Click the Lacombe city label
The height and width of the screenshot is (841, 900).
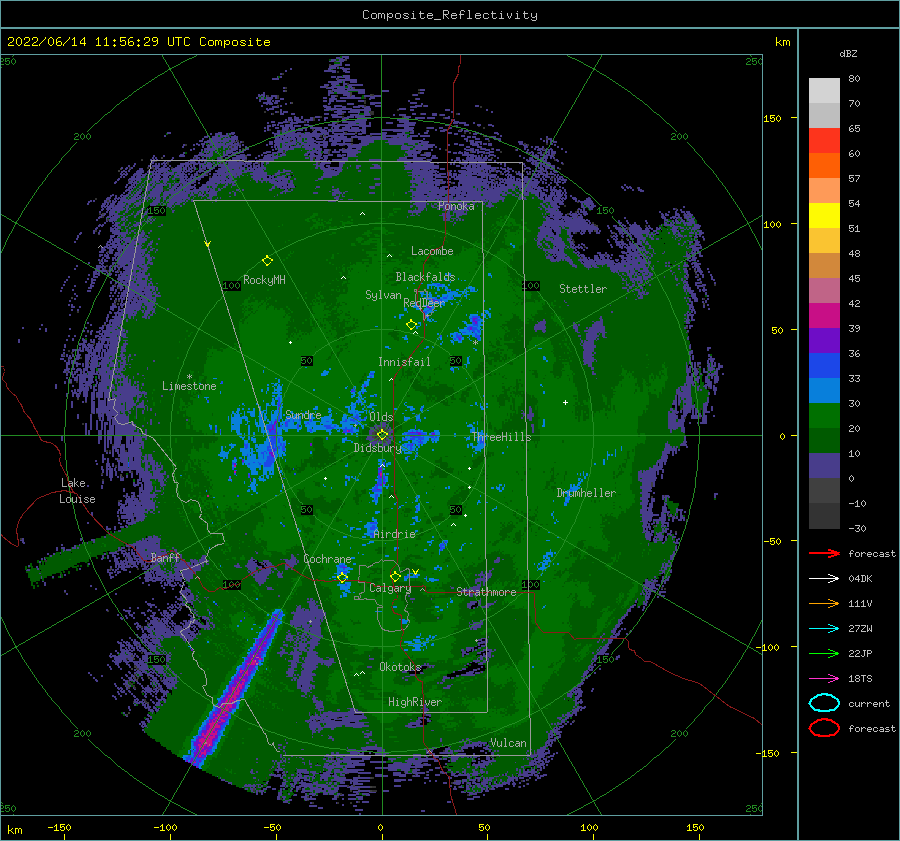pyautogui.click(x=432, y=251)
